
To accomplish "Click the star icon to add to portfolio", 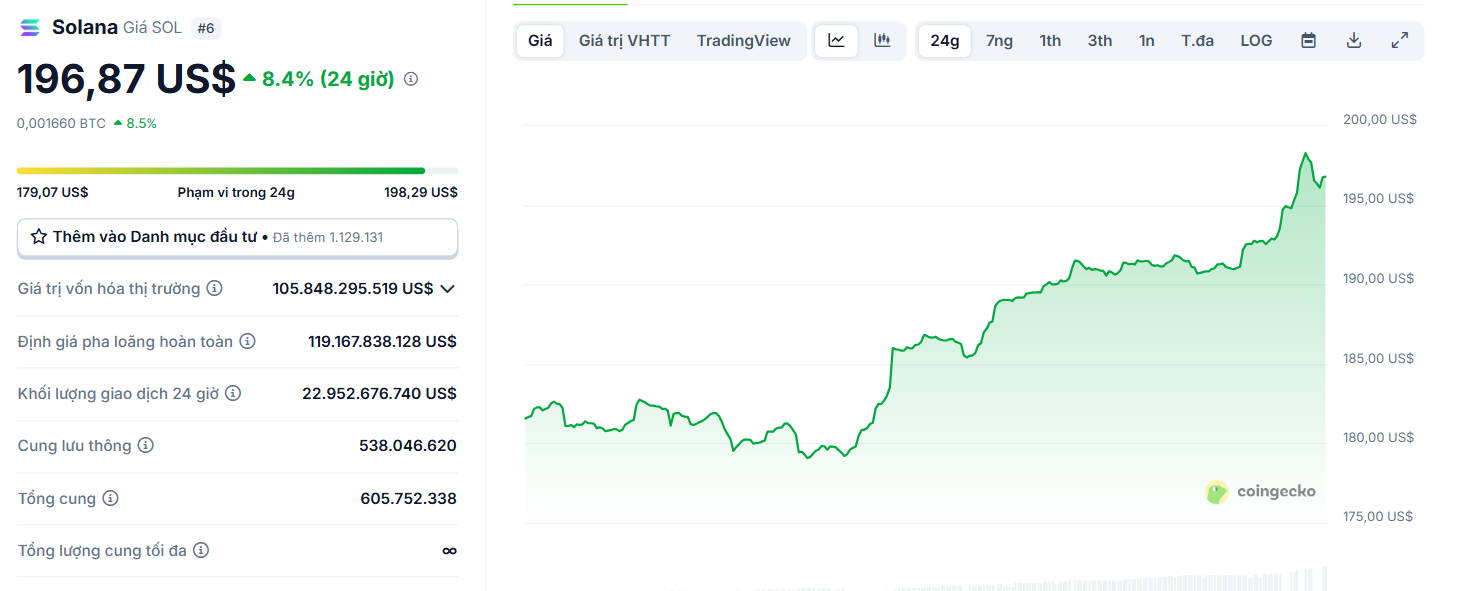I will [39, 237].
